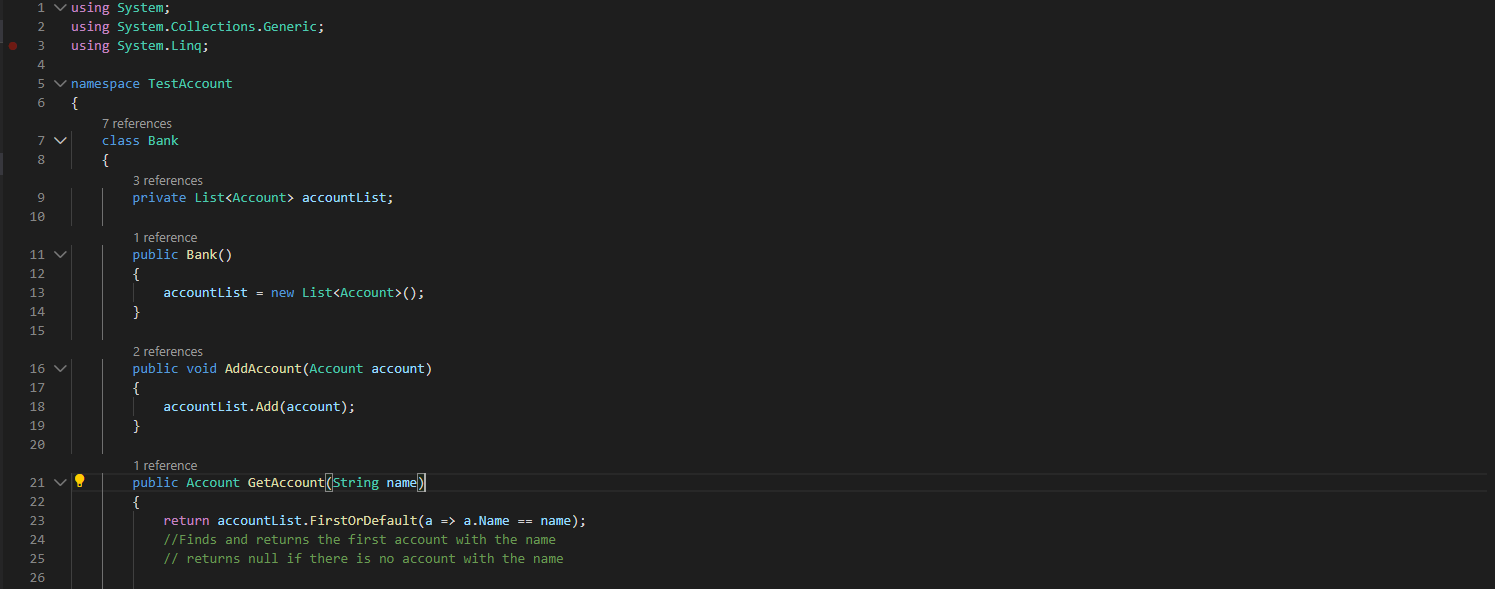Fold the Bank() constructor at line 11
Image resolution: width=1495 pixels, height=589 pixels.
(60, 255)
